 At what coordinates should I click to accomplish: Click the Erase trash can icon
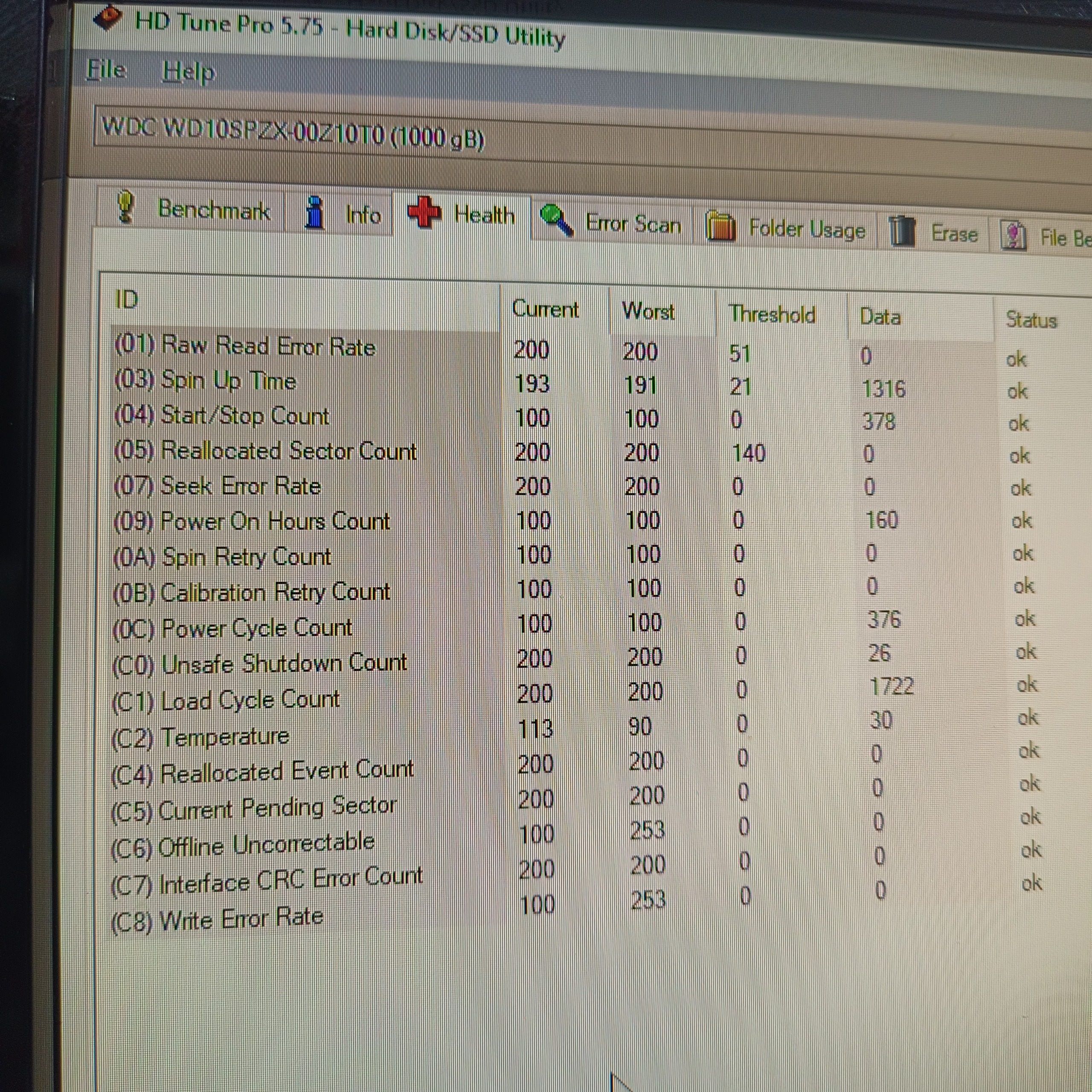coord(901,231)
